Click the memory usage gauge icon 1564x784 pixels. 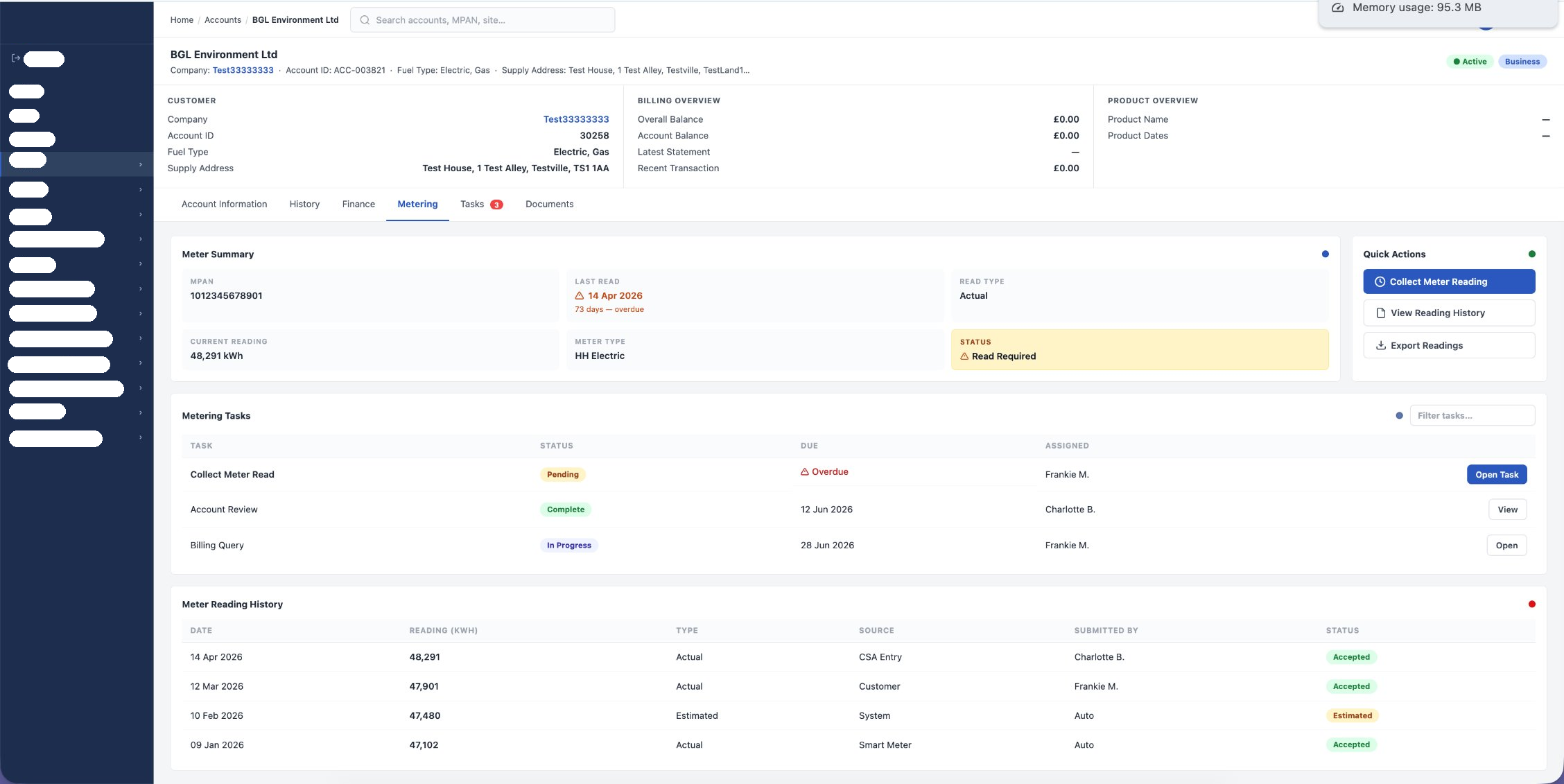(x=1338, y=8)
